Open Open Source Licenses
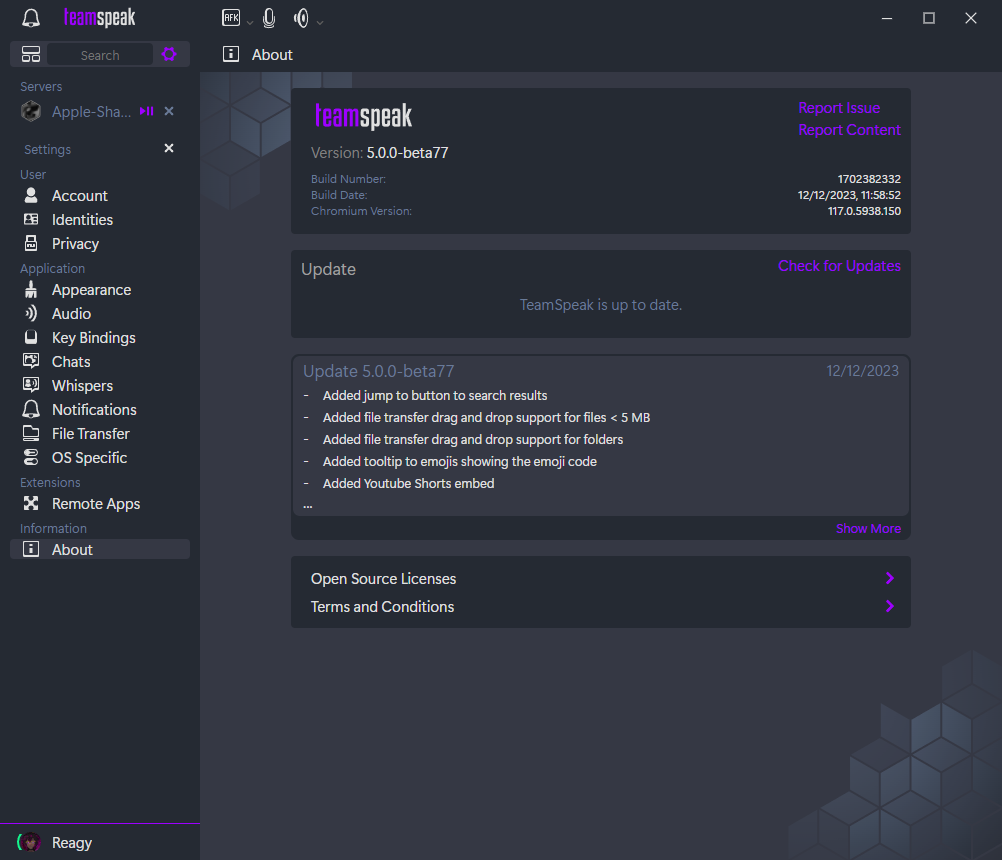The width and height of the screenshot is (1002, 860). pyautogui.click(x=601, y=578)
